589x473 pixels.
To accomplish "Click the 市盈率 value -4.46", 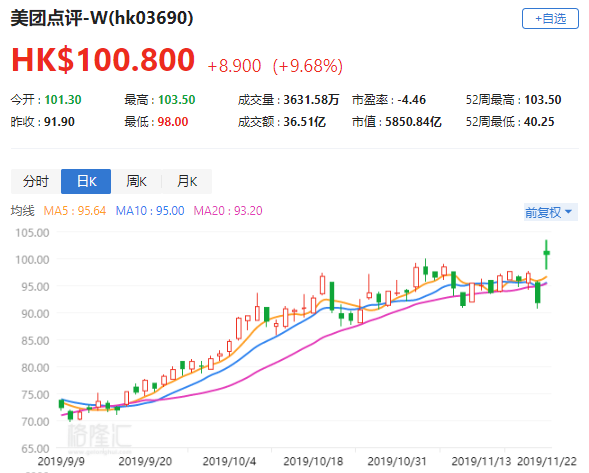I will click(x=412, y=100).
